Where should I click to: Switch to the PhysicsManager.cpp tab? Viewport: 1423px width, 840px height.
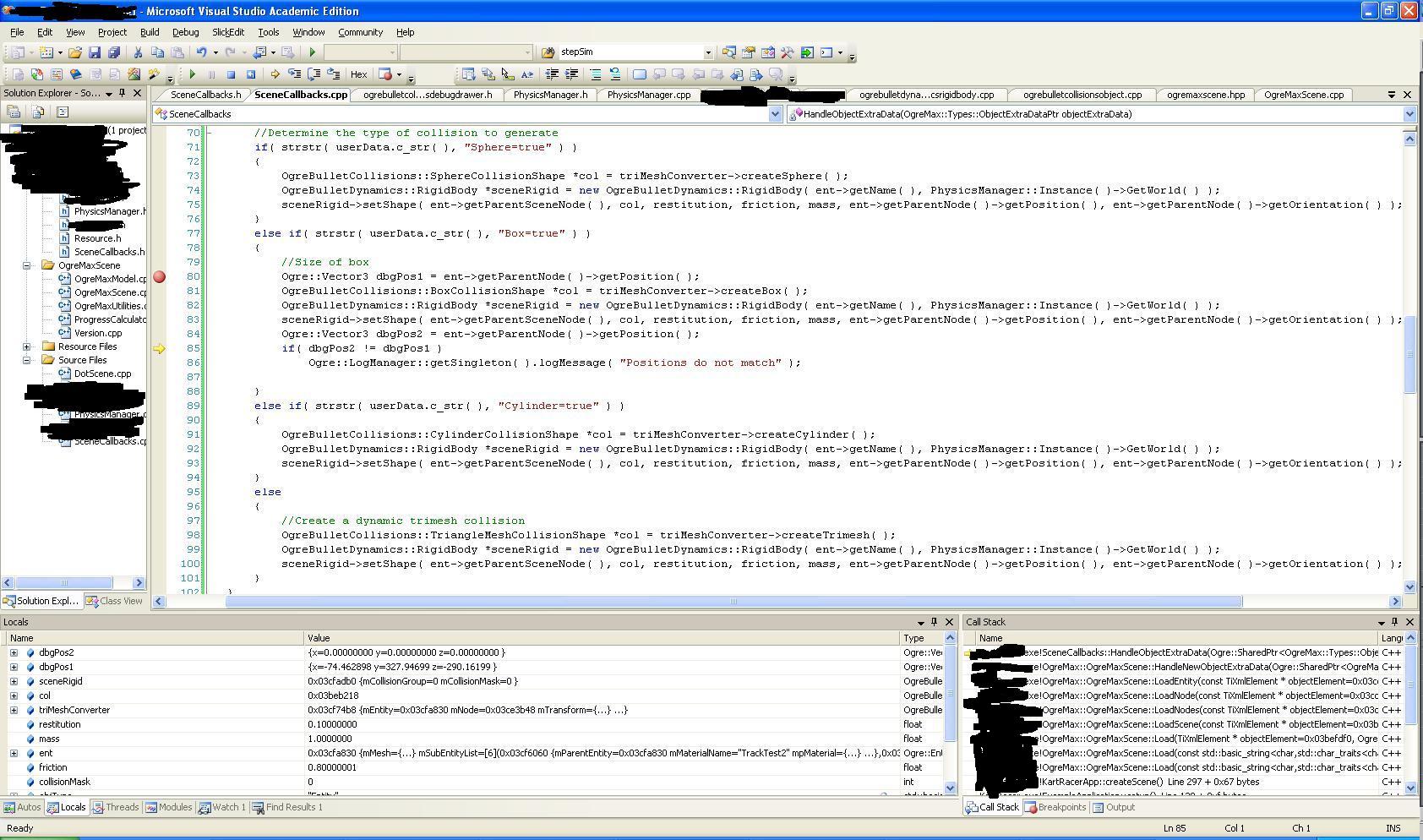coord(648,95)
